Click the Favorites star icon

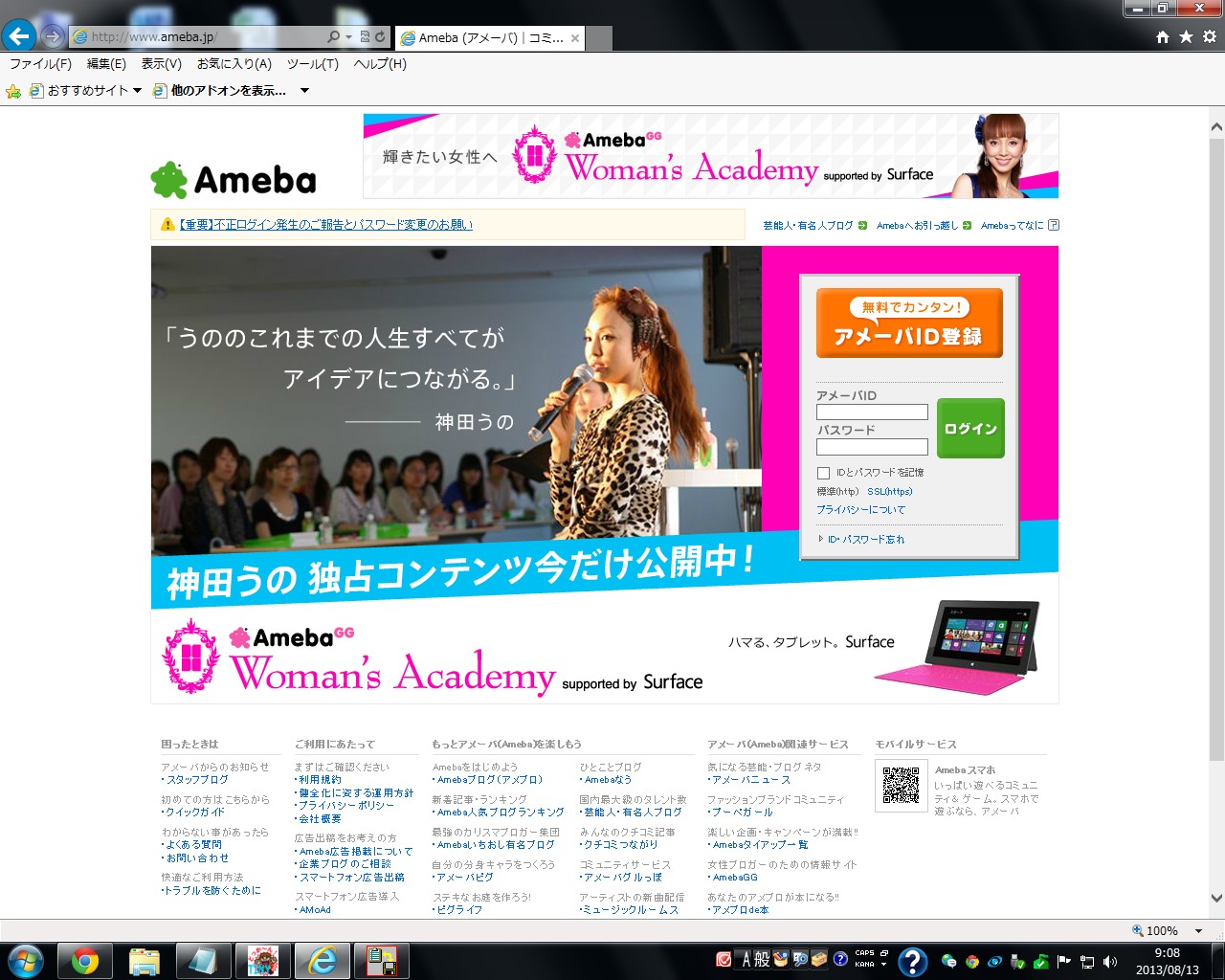1186,36
